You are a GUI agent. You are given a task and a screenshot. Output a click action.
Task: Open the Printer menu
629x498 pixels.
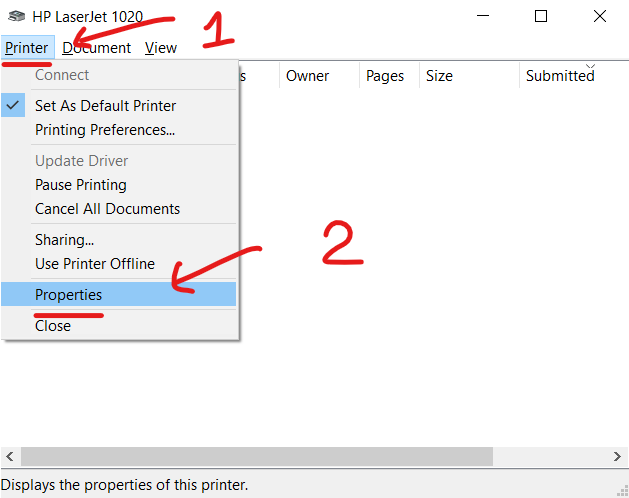26,47
